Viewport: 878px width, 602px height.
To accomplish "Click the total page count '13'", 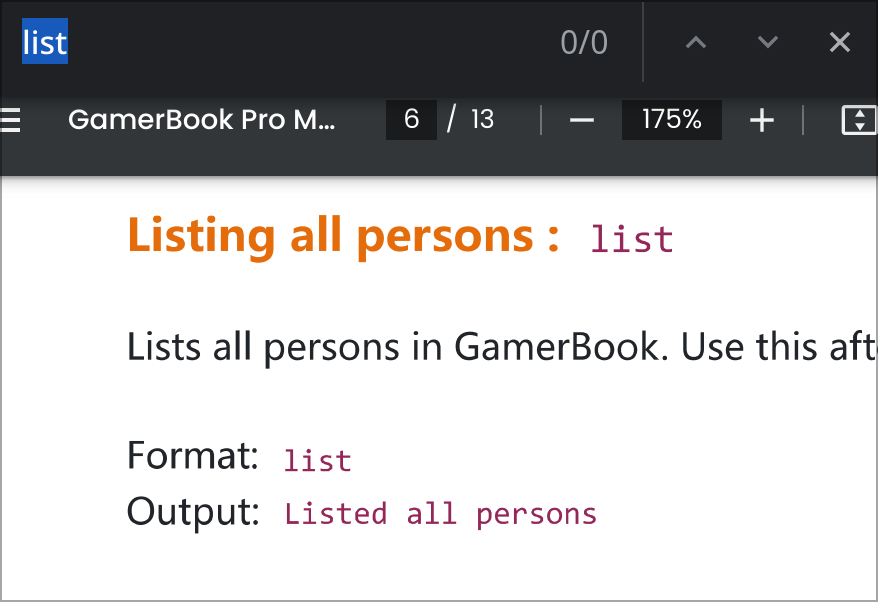I will click(482, 119).
